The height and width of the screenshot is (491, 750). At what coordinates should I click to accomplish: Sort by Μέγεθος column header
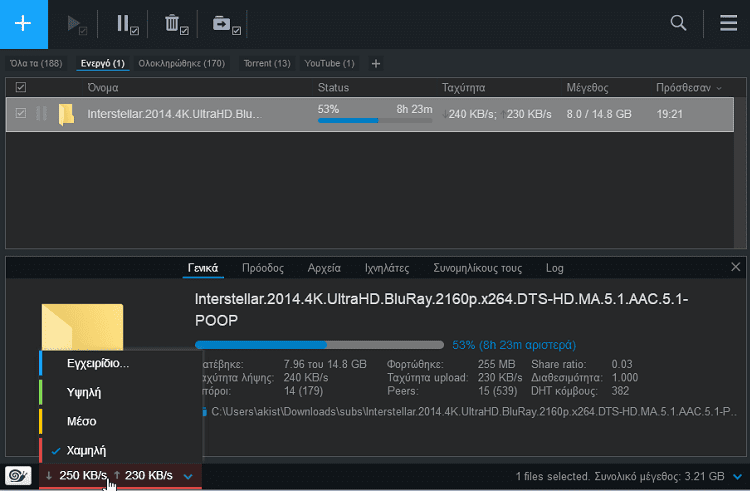(587, 87)
